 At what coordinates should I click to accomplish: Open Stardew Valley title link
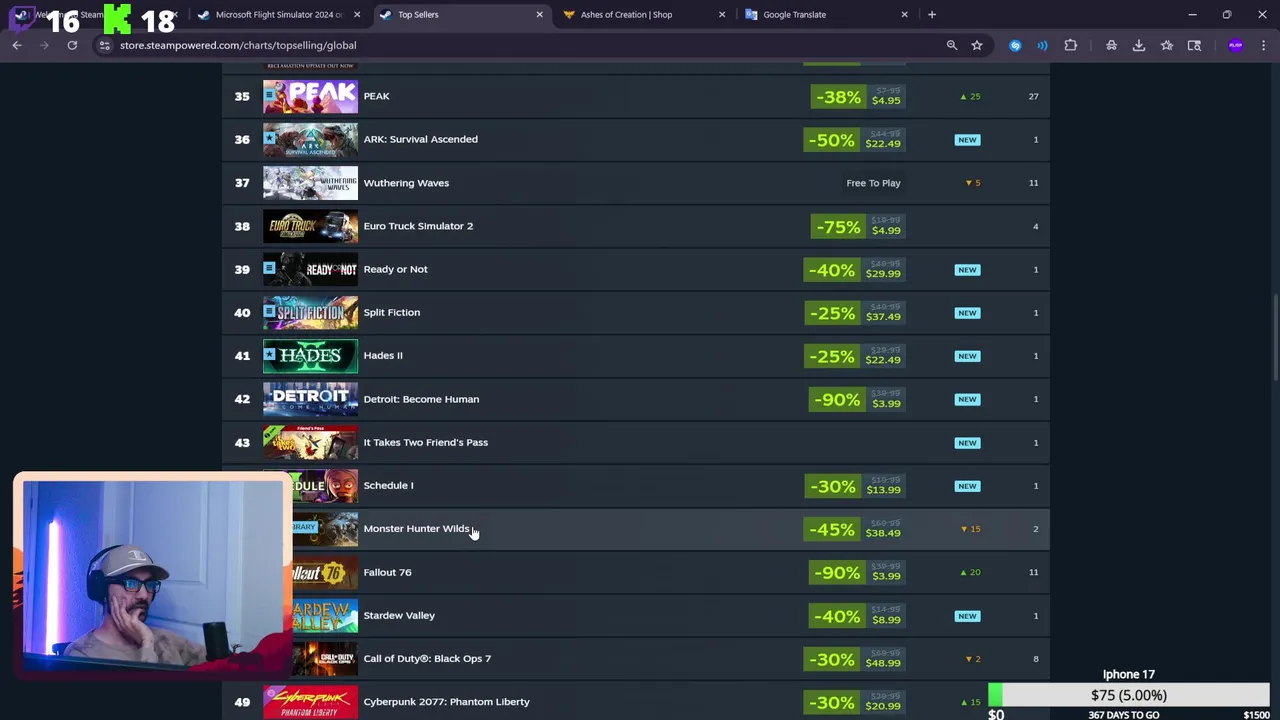pos(399,615)
